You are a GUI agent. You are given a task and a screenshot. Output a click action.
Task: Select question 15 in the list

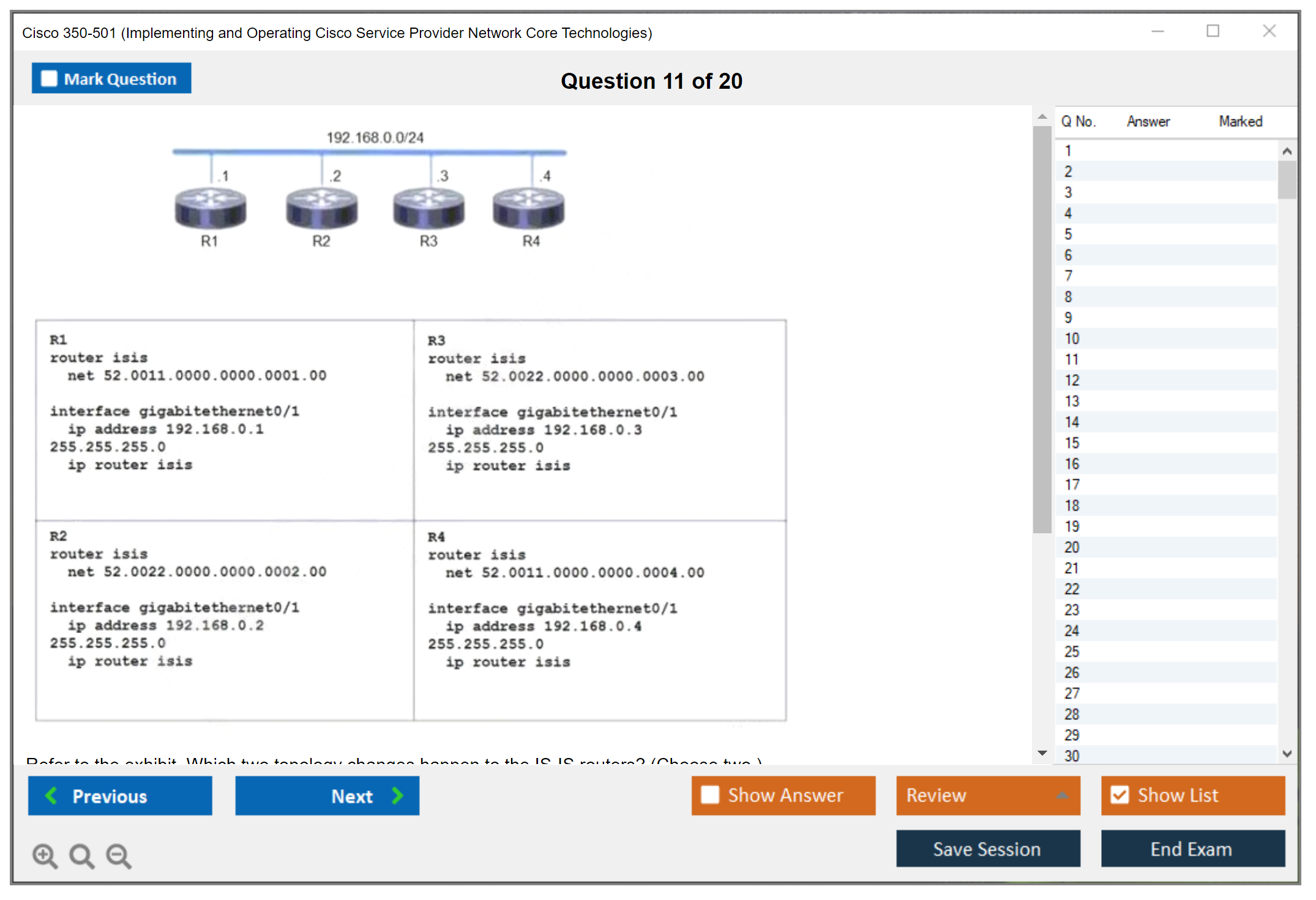(1072, 443)
